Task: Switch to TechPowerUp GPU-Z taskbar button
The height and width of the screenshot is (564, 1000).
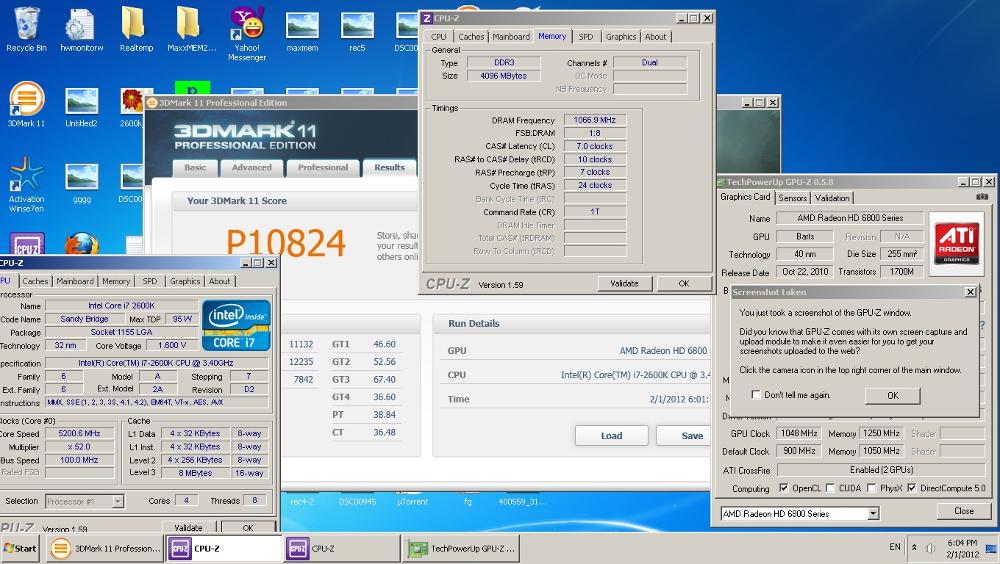Action: click(x=462, y=548)
